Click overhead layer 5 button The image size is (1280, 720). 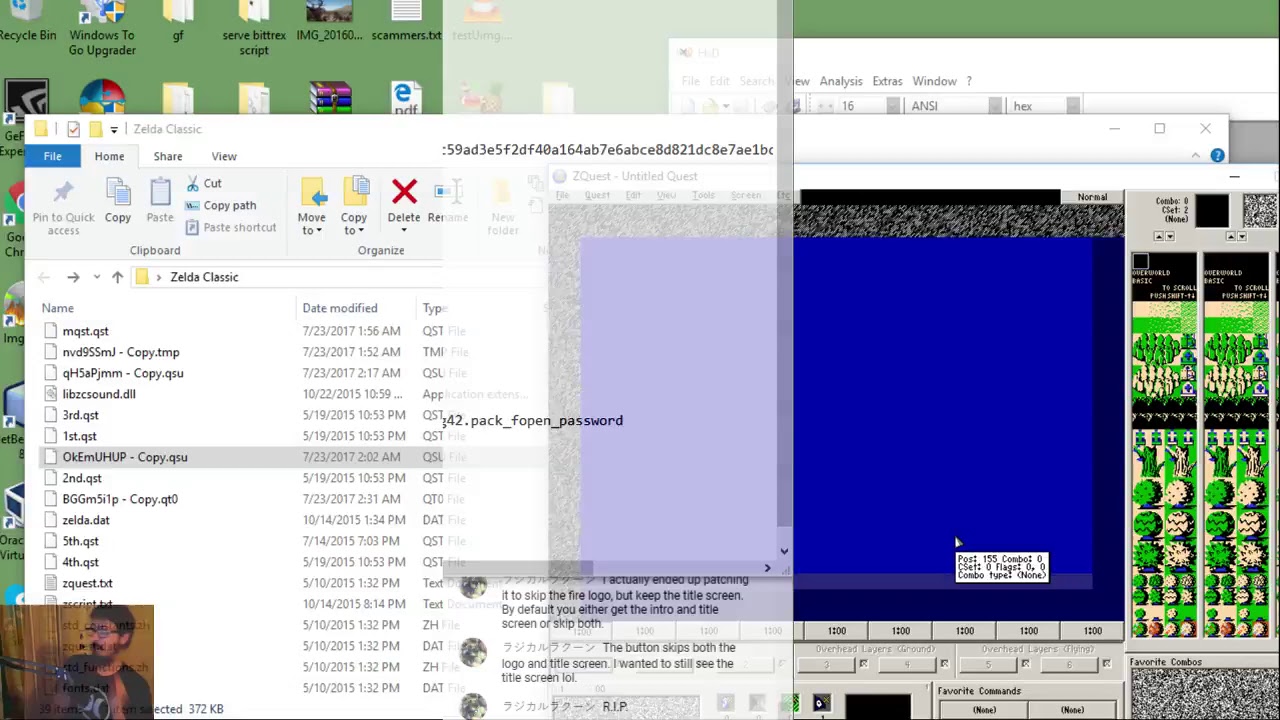click(989, 665)
